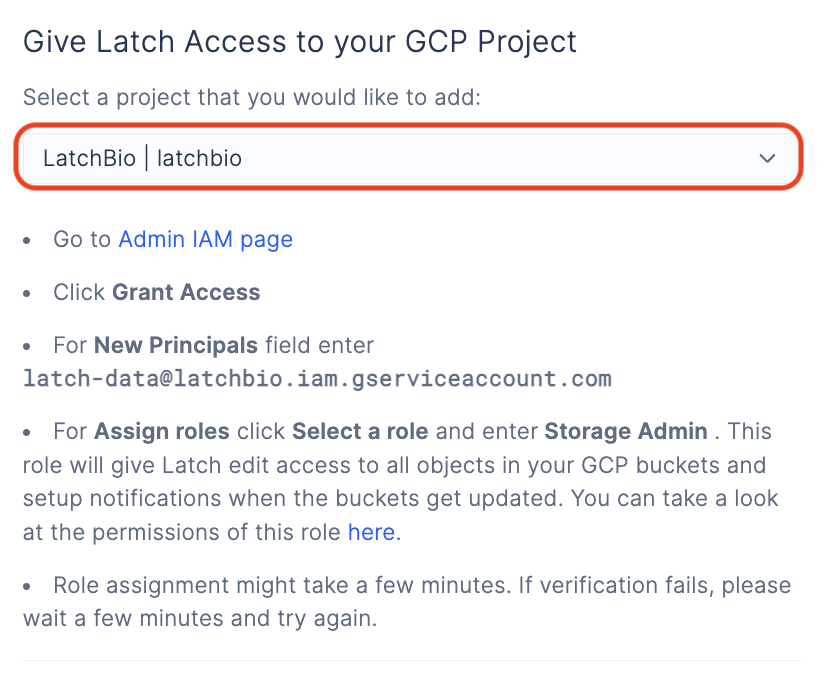832x680 pixels.
Task: Click the chevron arrow in project selector
Action: click(x=767, y=159)
